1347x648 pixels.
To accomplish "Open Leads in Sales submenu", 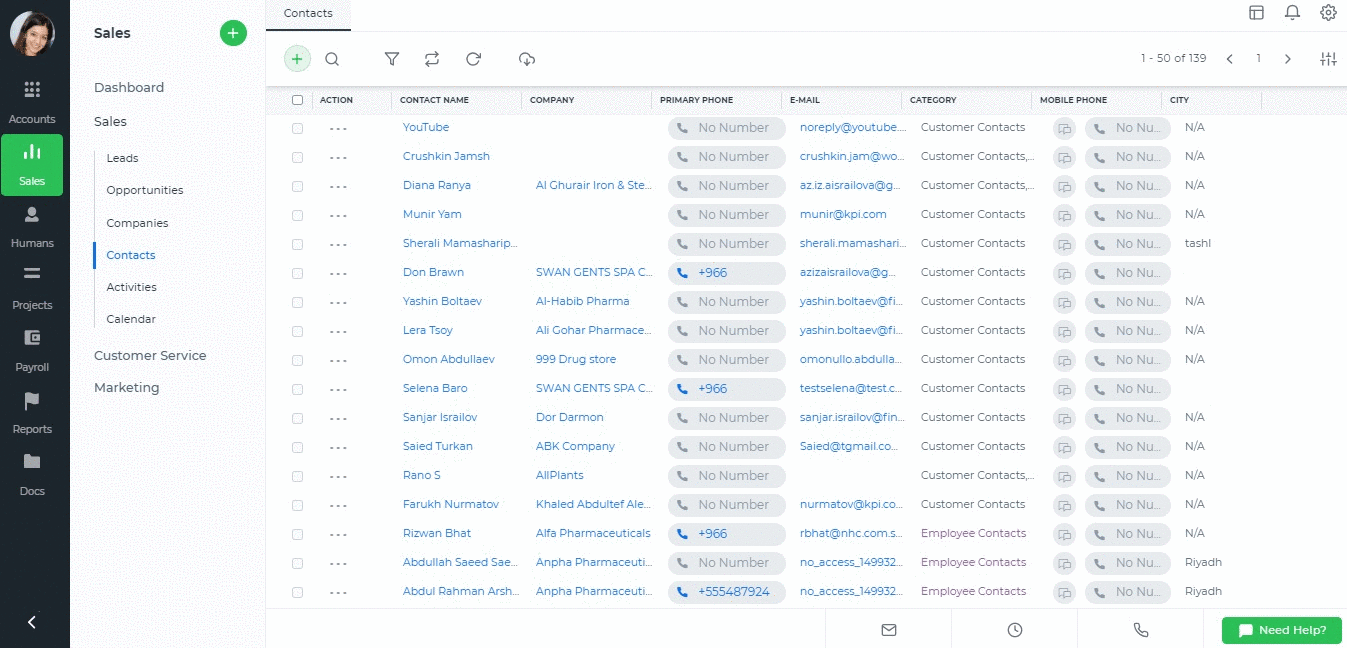I will point(122,158).
